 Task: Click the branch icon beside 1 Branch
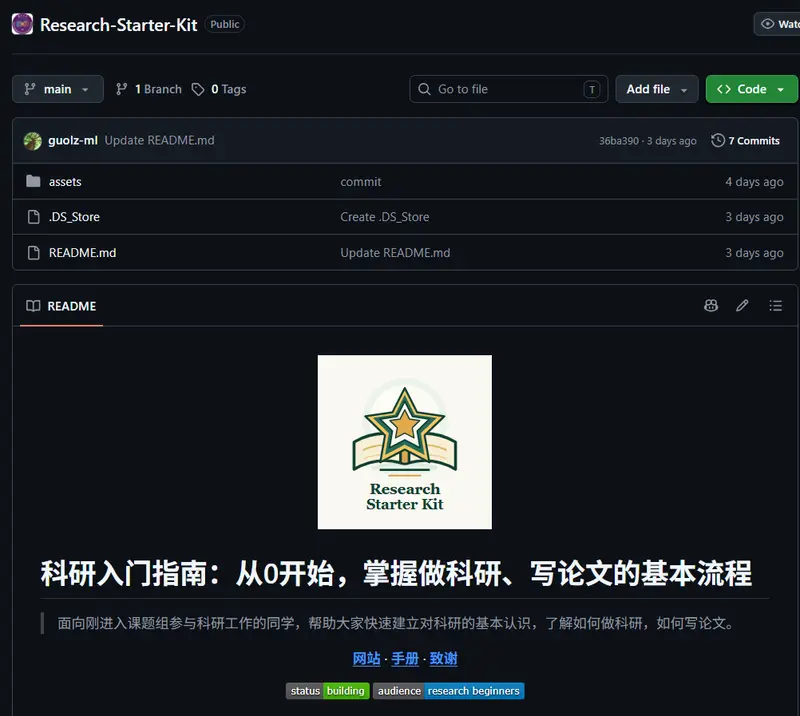click(x=121, y=89)
